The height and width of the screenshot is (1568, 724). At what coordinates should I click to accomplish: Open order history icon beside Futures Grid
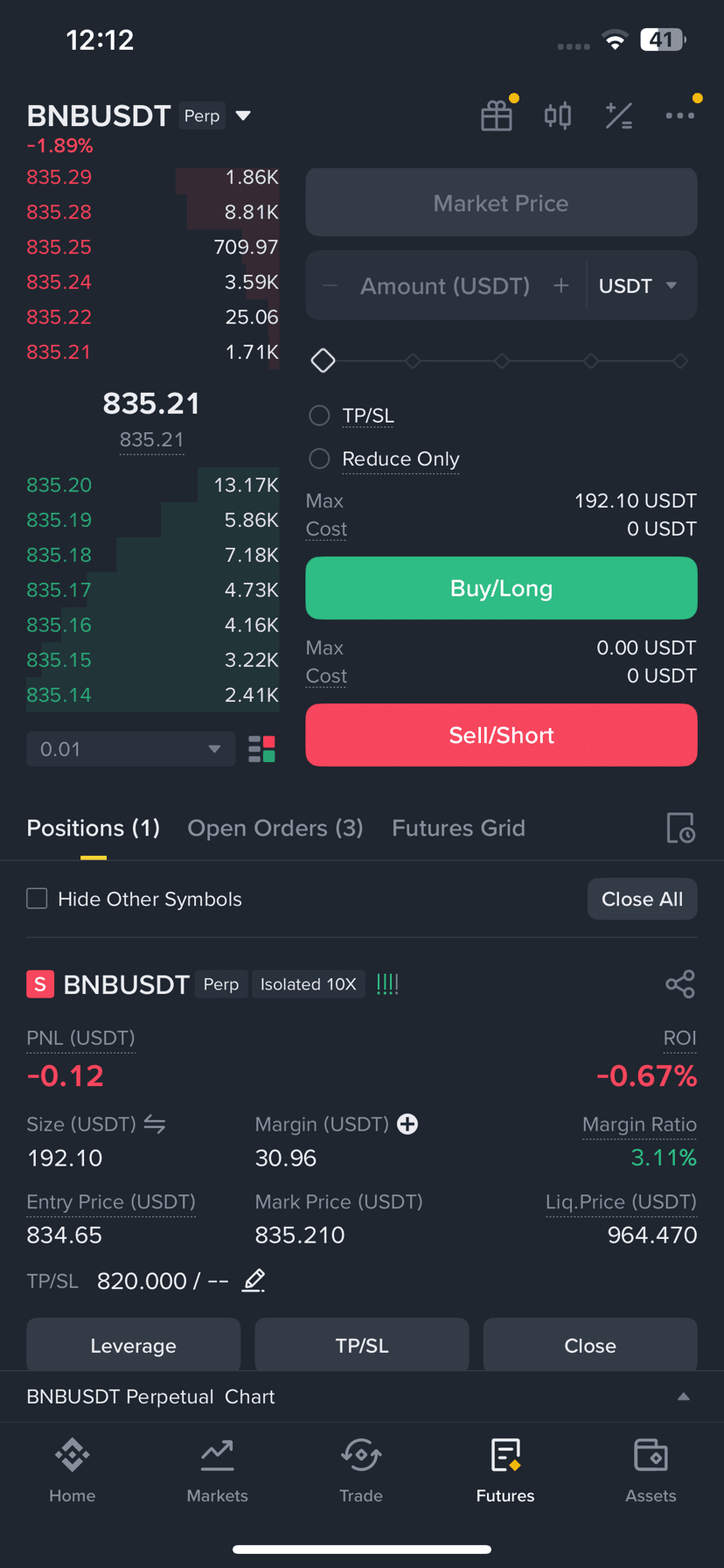click(x=680, y=828)
